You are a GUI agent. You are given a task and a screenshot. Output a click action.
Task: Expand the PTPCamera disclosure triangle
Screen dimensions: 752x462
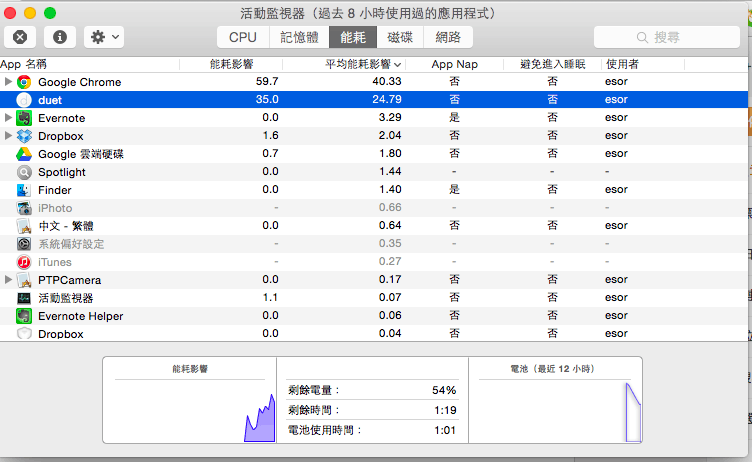click(x=9, y=280)
